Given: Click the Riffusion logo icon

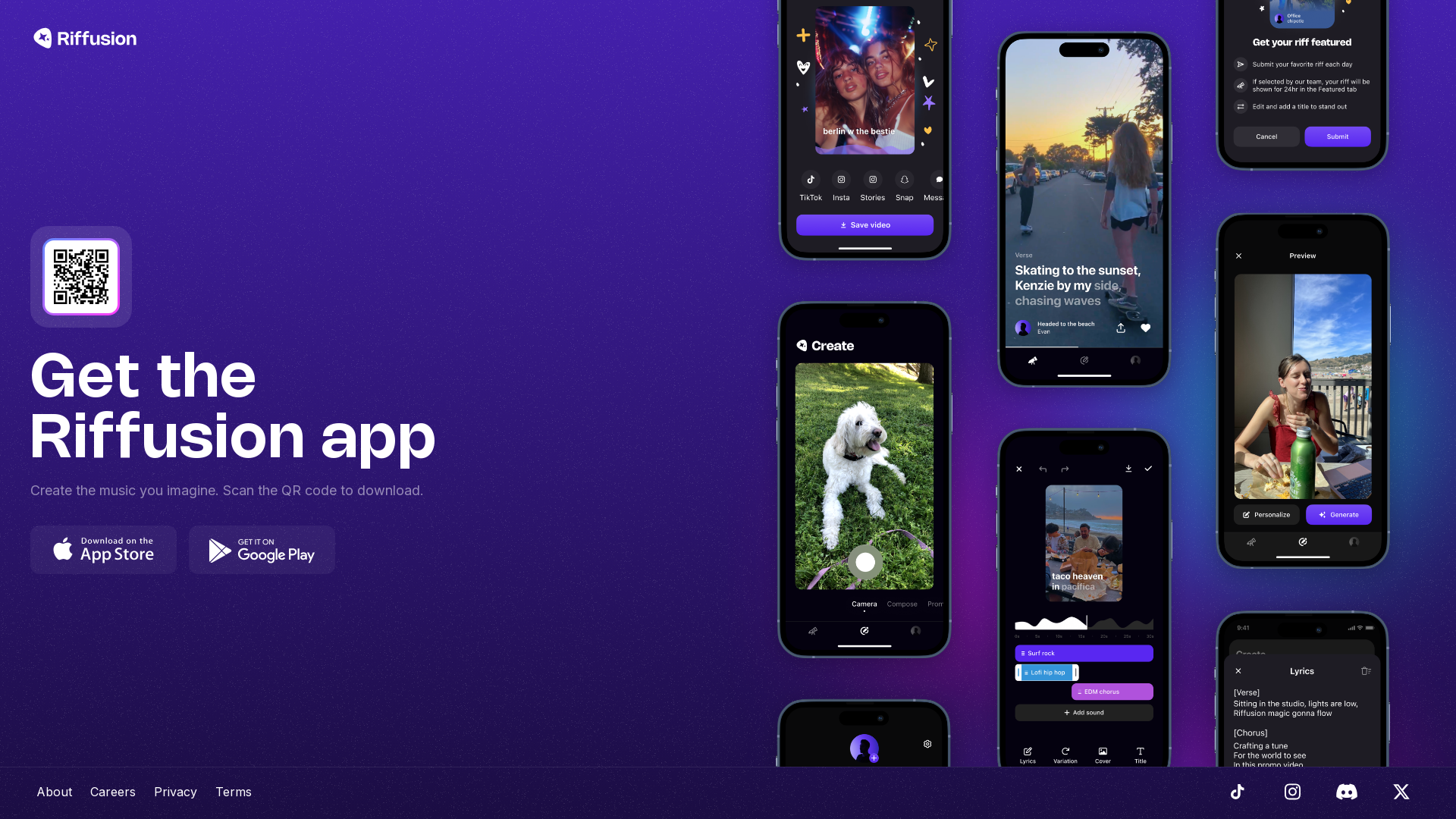Looking at the screenshot, I should (42, 38).
